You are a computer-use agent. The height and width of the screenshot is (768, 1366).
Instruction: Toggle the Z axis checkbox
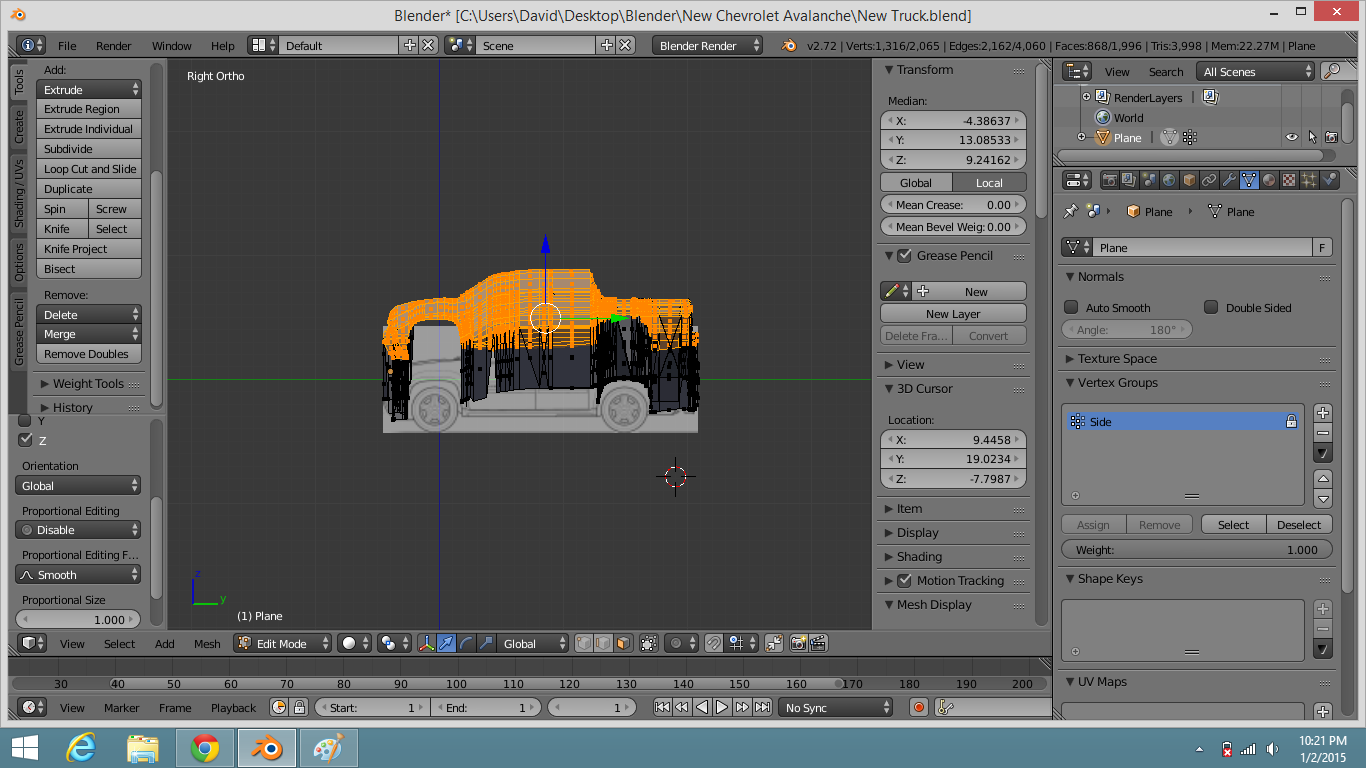pos(26,440)
